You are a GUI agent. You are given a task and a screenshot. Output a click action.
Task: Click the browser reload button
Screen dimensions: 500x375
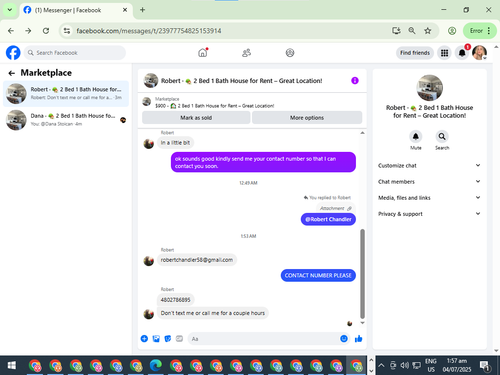click(x=46, y=31)
